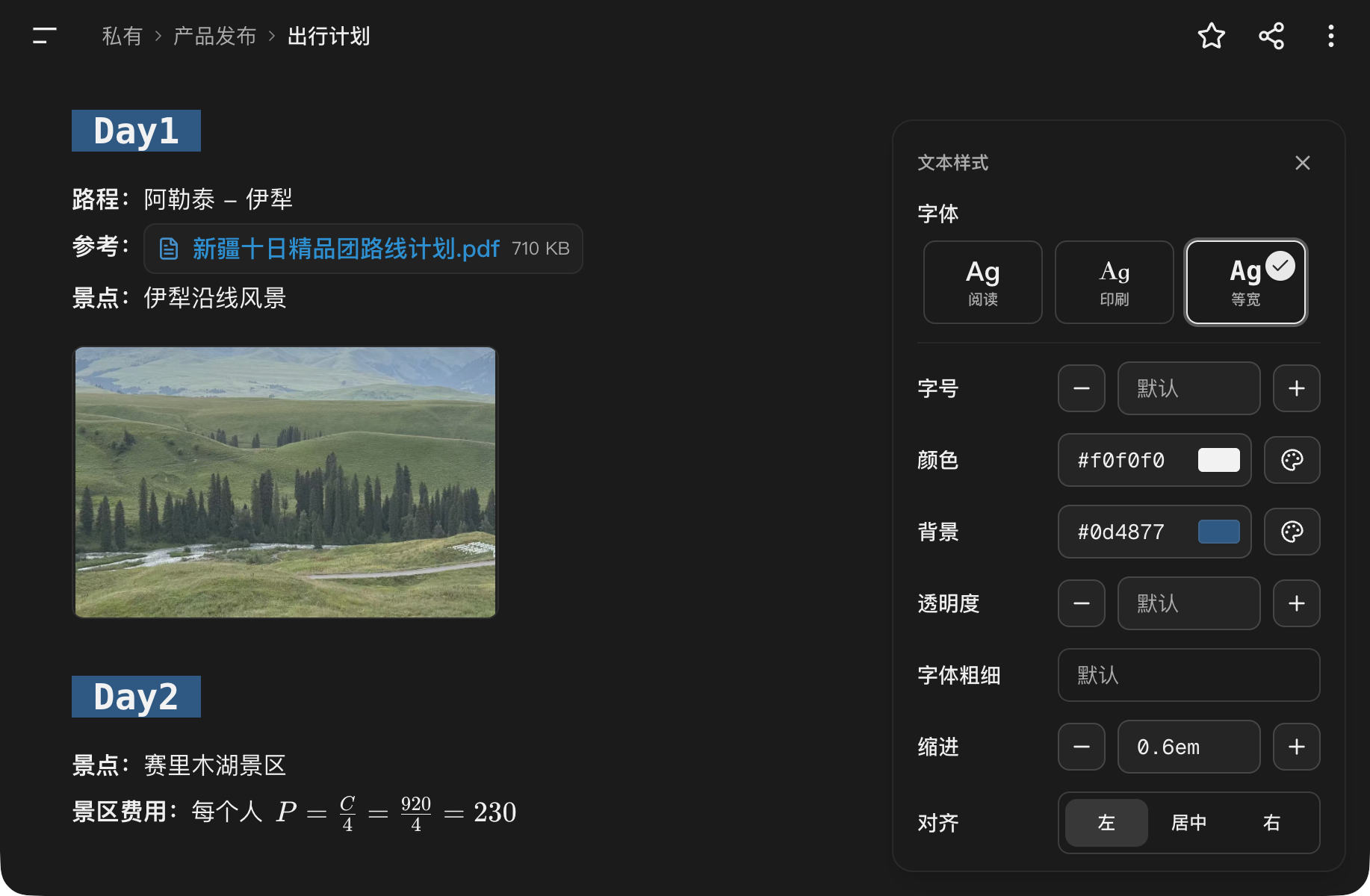Click the share icon

[1271, 36]
